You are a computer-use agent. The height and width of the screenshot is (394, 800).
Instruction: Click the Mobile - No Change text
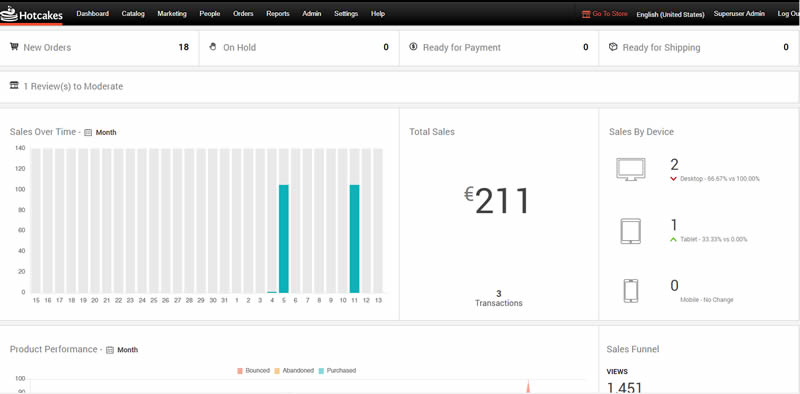click(707, 300)
